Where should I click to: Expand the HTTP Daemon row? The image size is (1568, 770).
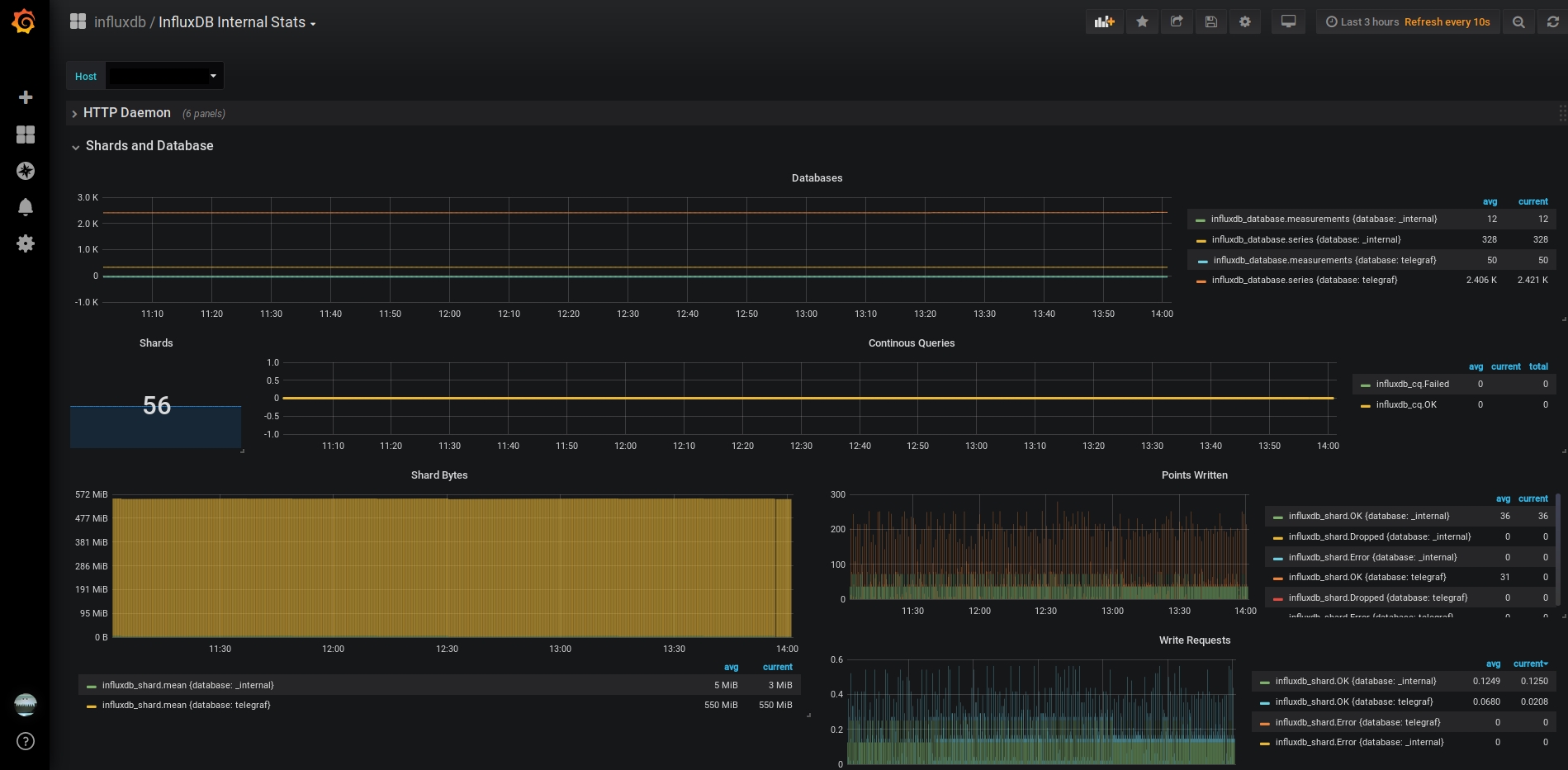[x=126, y=113]
